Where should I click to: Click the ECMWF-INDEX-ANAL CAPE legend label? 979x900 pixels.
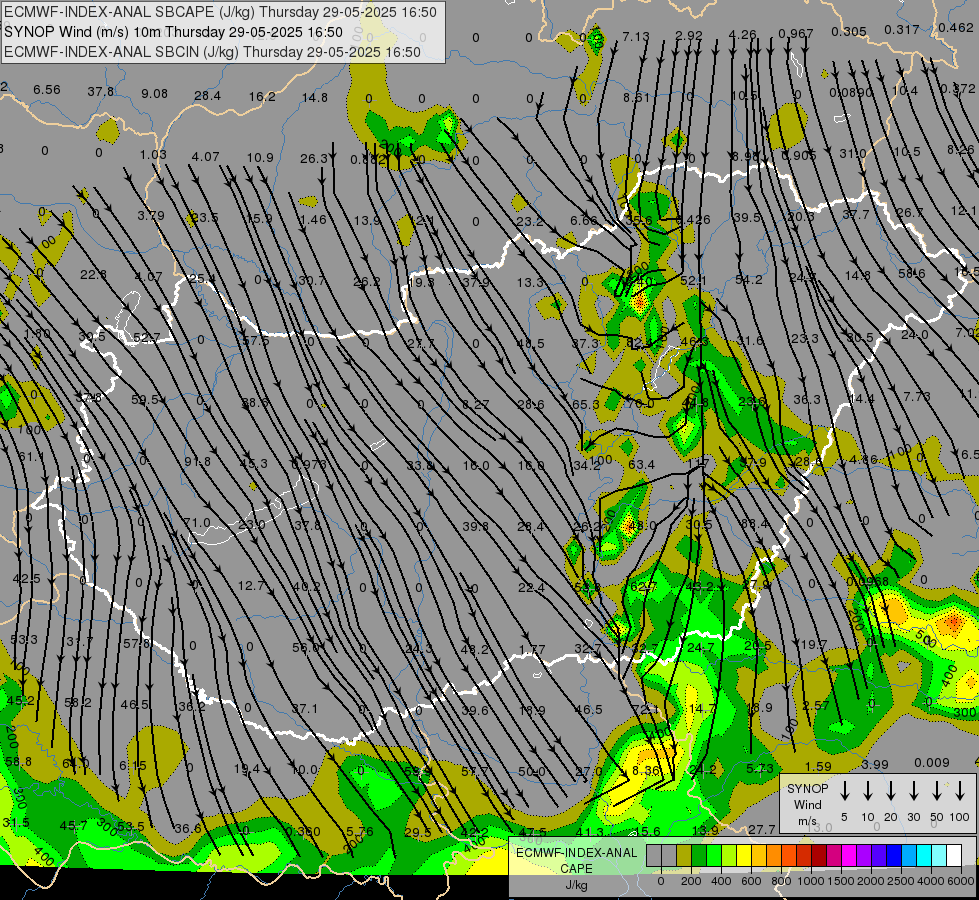pos(576,860)
